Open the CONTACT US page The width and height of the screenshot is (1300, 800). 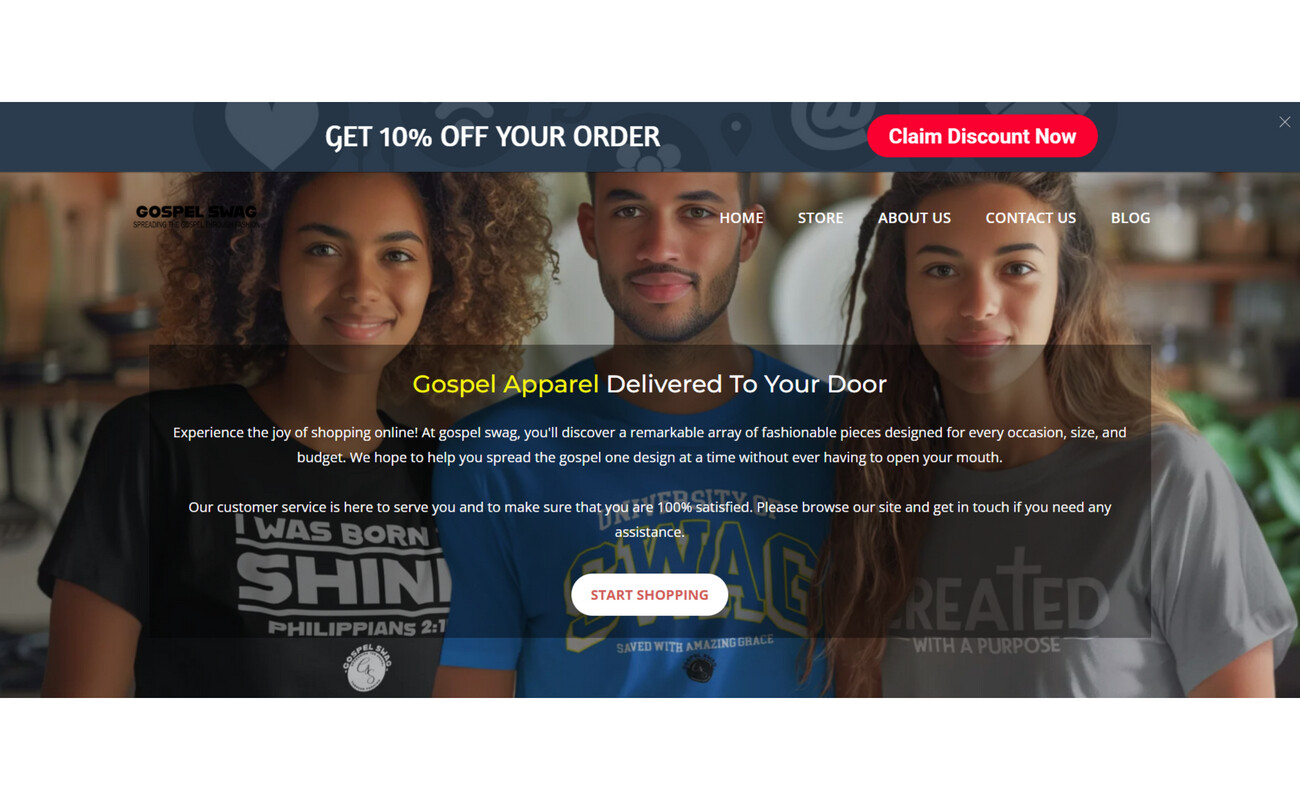[1030, 218]
